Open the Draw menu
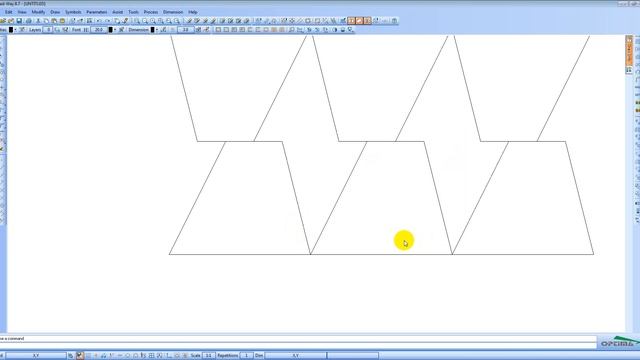 55,12
